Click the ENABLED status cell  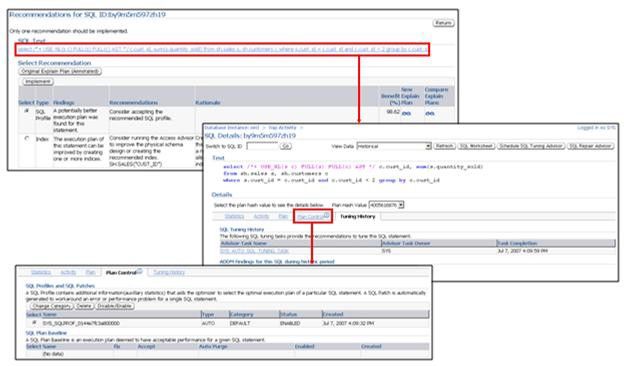[x=290, y=323]
